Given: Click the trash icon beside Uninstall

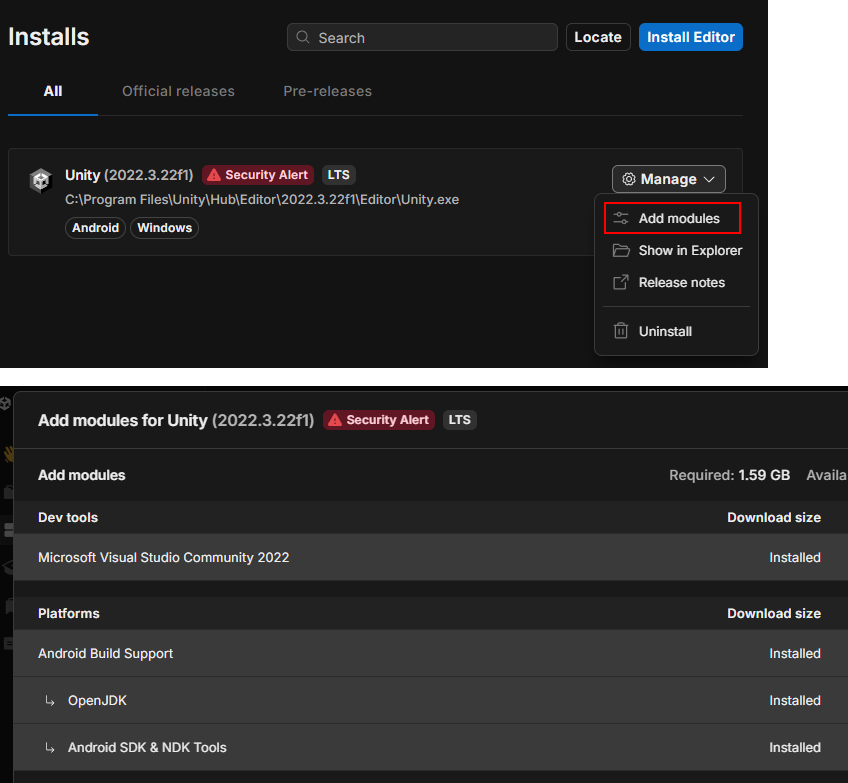Looking at the screenshot, I should pos(621,331).
